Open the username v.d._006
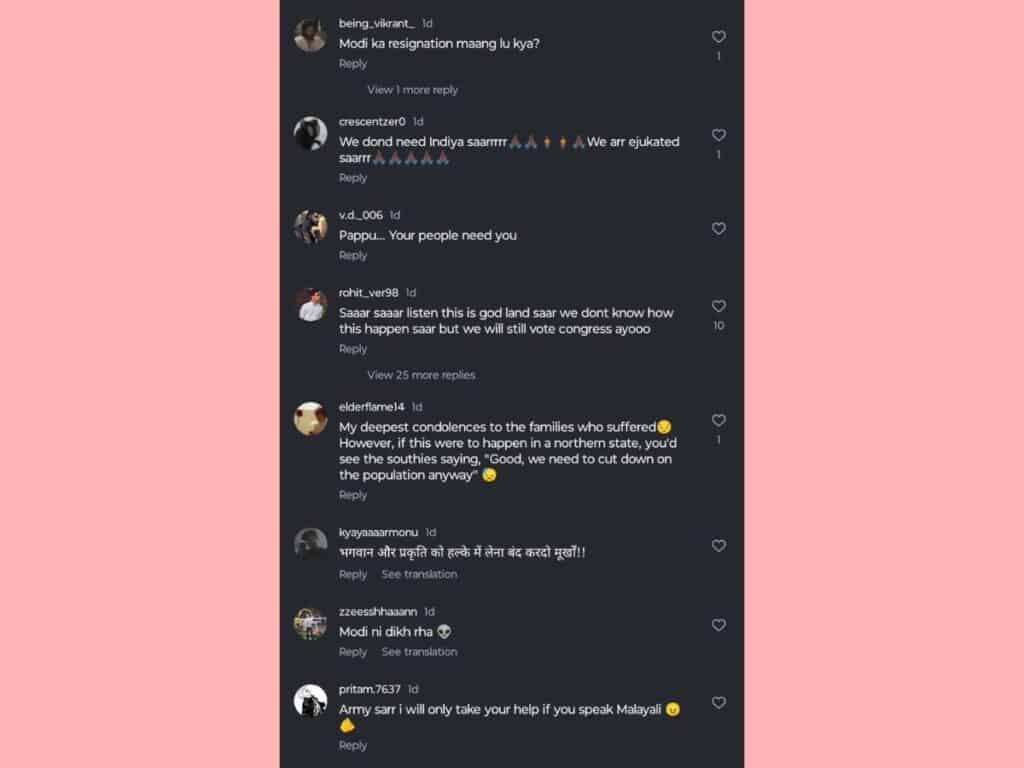Image resolution: width=1024 pixels, height=768 pixels. pos(360,215)
